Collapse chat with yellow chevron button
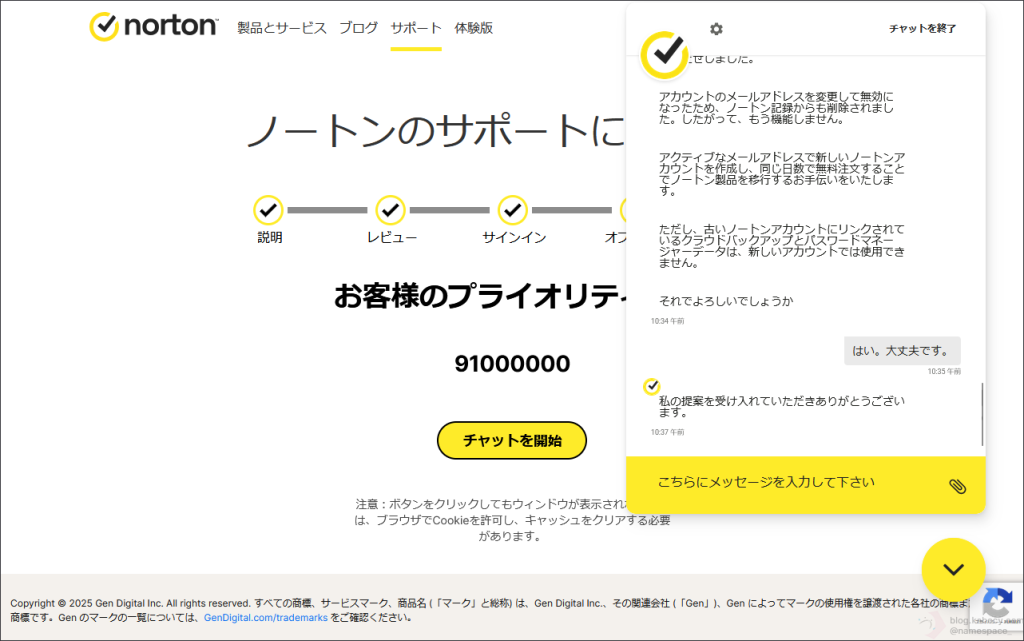 (x=953, y=569)
